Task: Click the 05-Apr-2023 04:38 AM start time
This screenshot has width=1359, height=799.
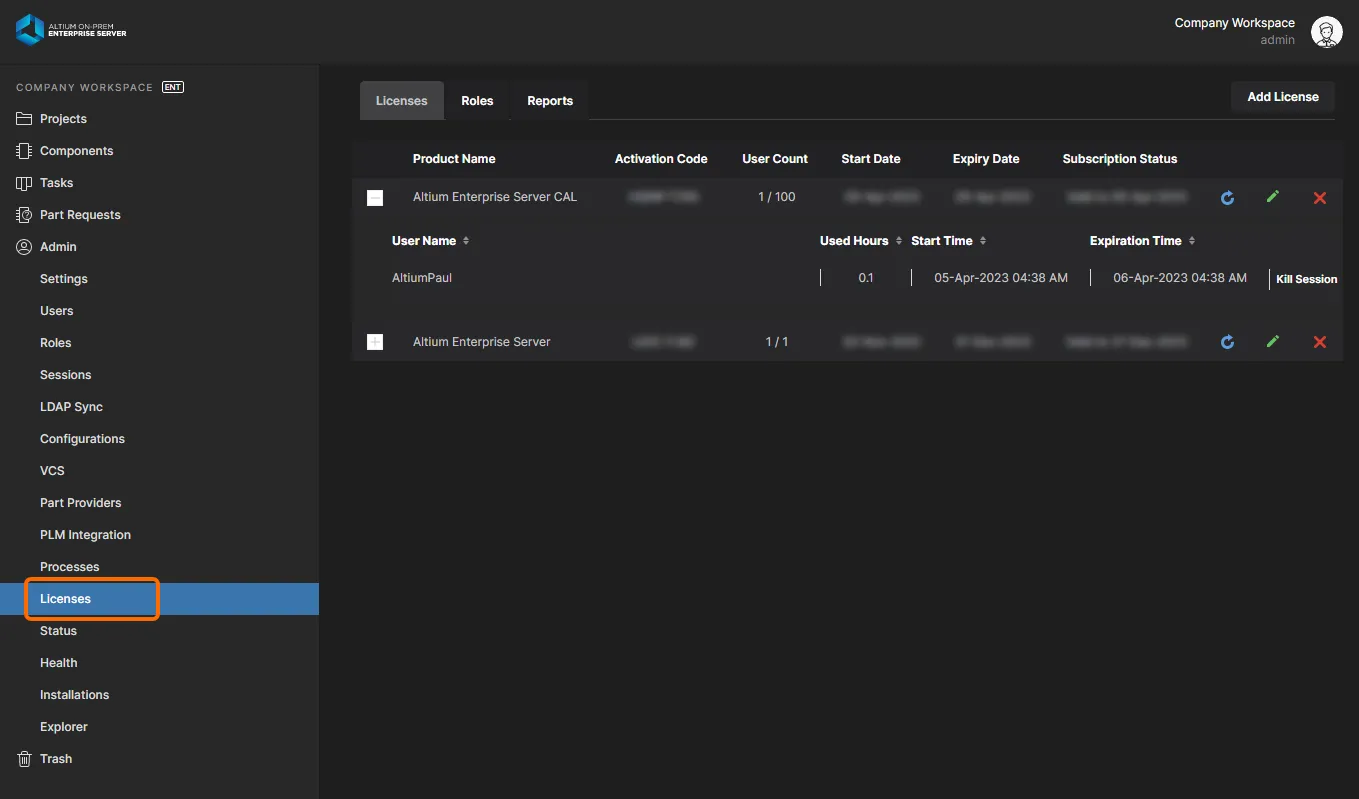Action: 1001,278
